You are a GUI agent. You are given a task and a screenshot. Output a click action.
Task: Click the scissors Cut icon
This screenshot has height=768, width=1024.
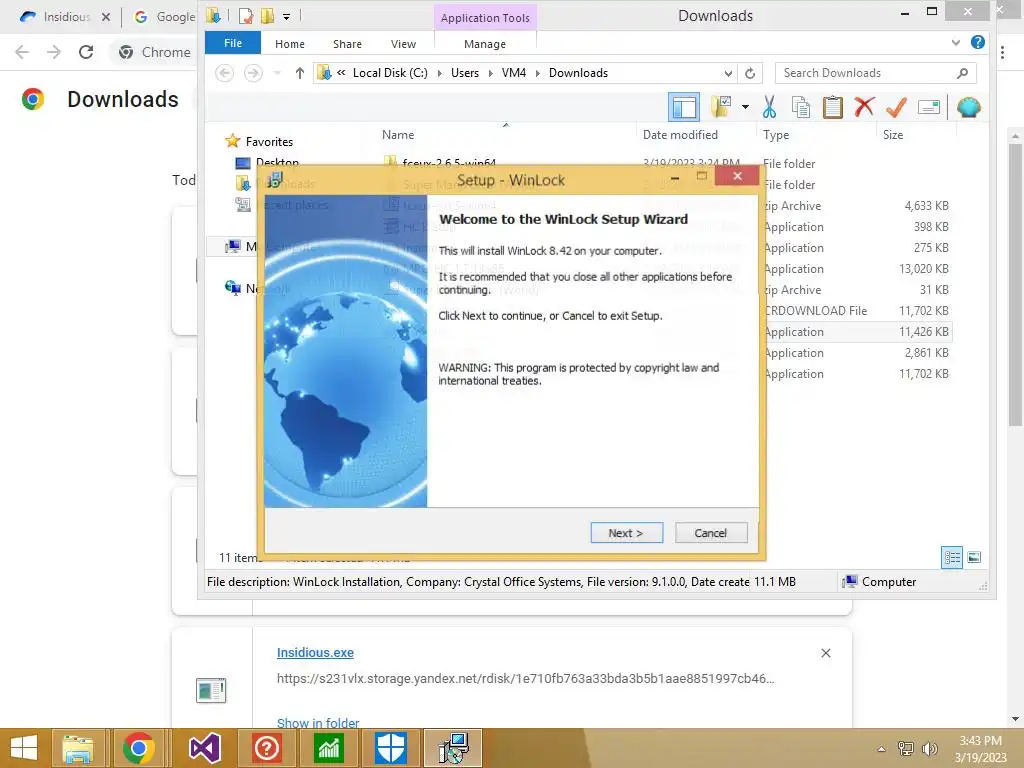769,106
